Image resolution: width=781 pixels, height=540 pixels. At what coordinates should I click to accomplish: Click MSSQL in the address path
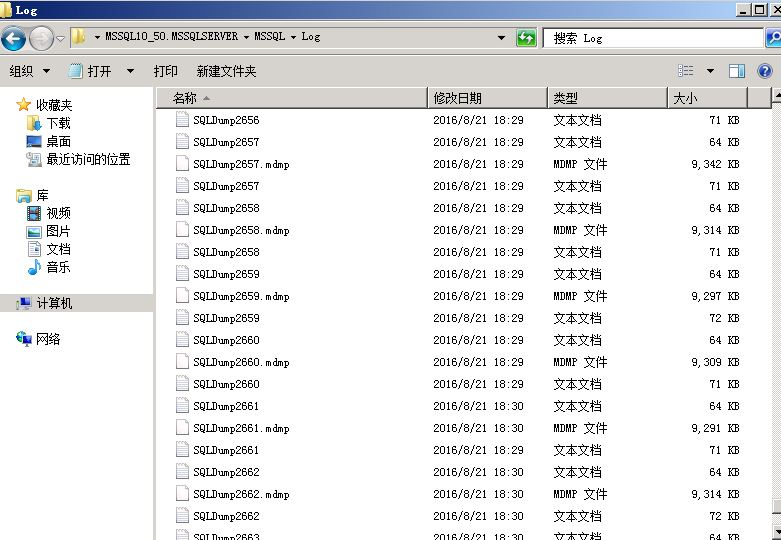(x=269, y=37)
